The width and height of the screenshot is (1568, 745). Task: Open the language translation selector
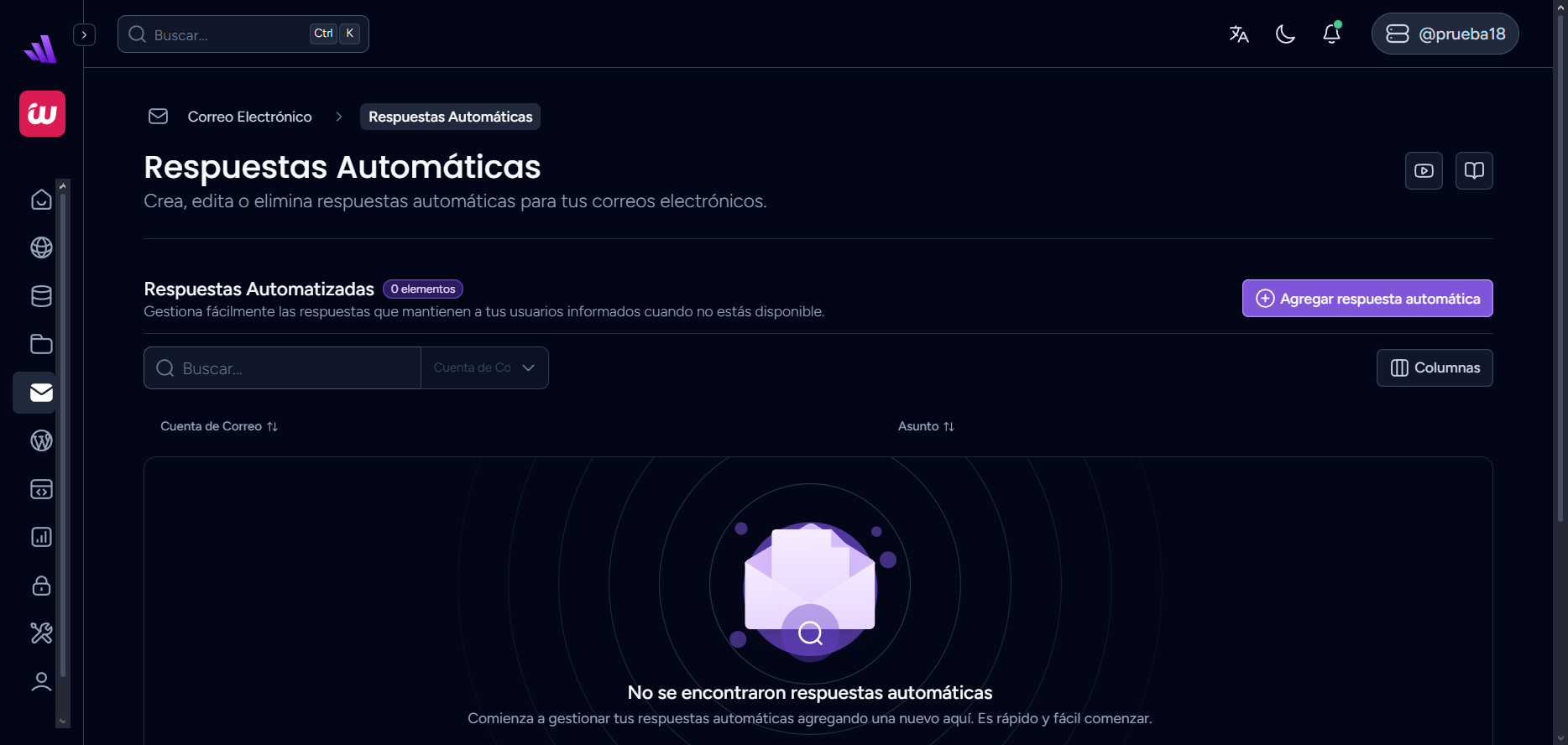1239,34
